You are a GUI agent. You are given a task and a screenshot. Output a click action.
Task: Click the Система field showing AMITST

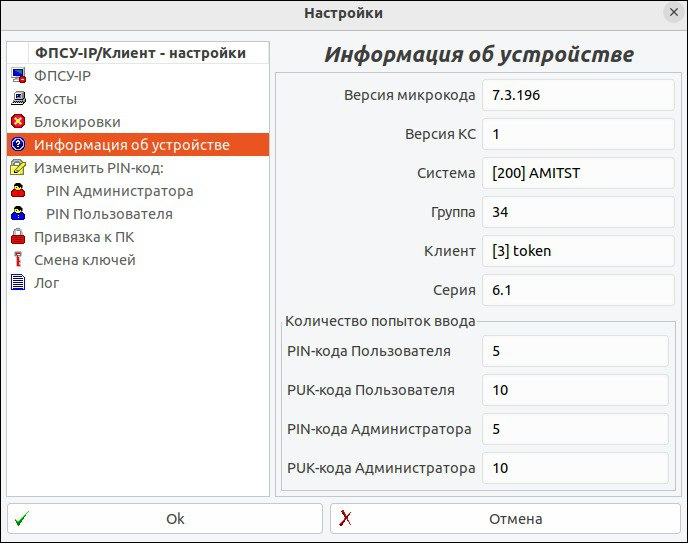pyautogui.click(x=578, y=173)
